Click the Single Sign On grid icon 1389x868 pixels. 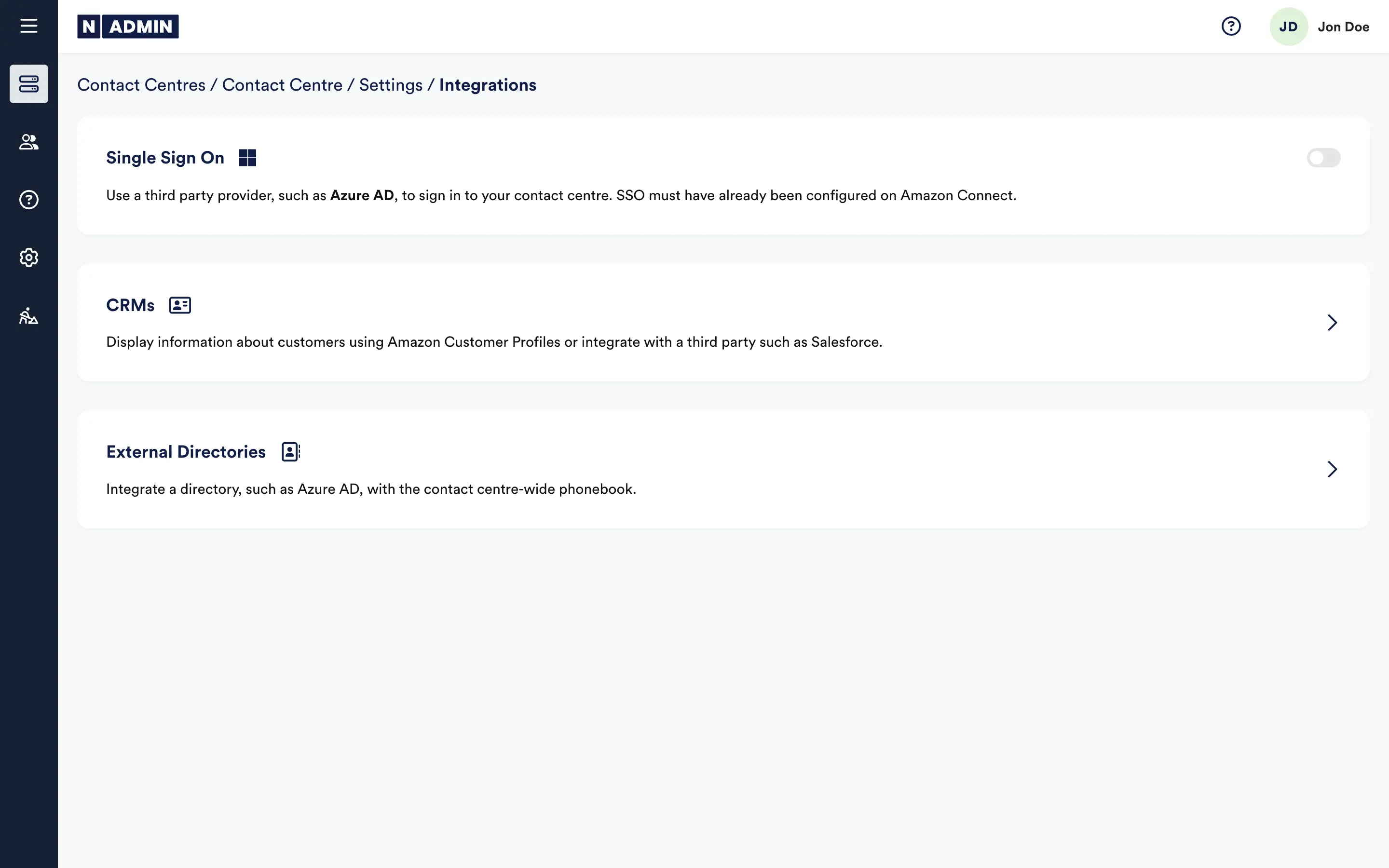tap(247, 157)
